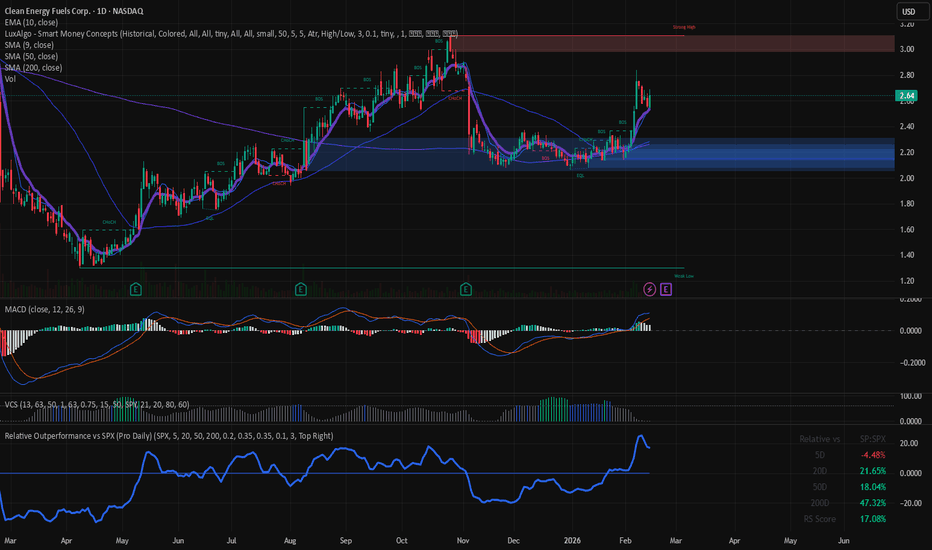This screenshot has height=550, width=932.
Task: Click the Oct label on time axis
Action: pos(402,540)
